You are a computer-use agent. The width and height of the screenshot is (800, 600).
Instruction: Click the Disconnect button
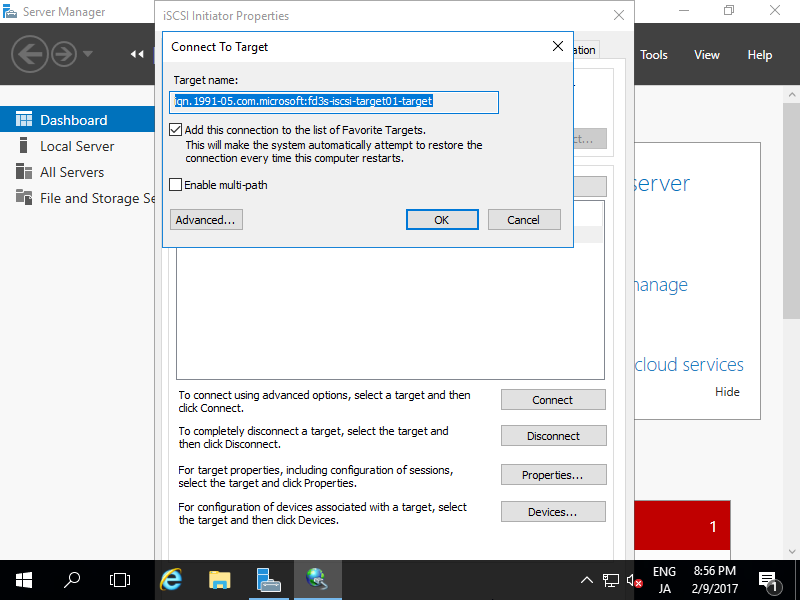point(553,436)
